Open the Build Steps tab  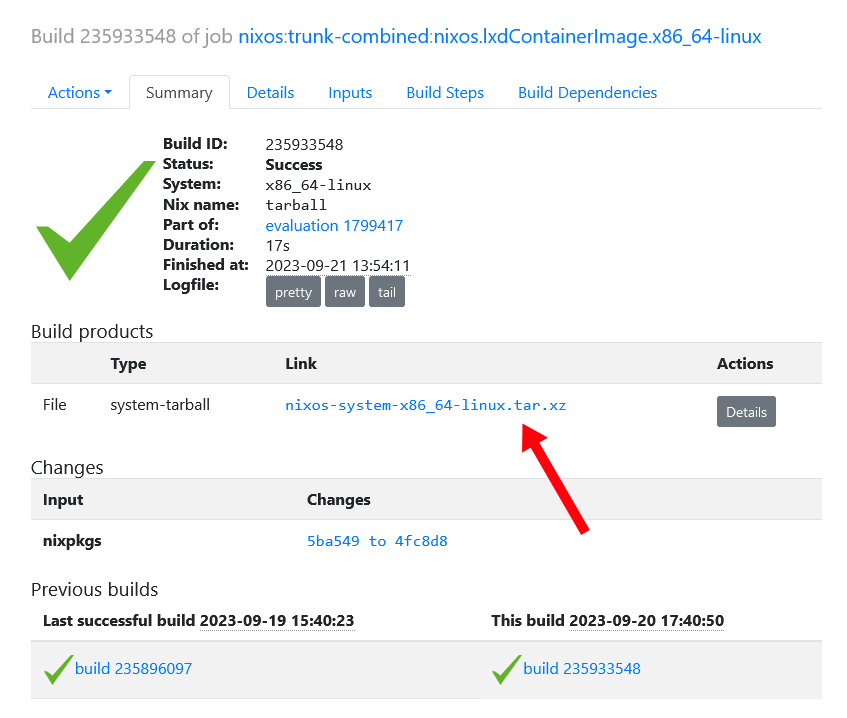click(445, 92)
